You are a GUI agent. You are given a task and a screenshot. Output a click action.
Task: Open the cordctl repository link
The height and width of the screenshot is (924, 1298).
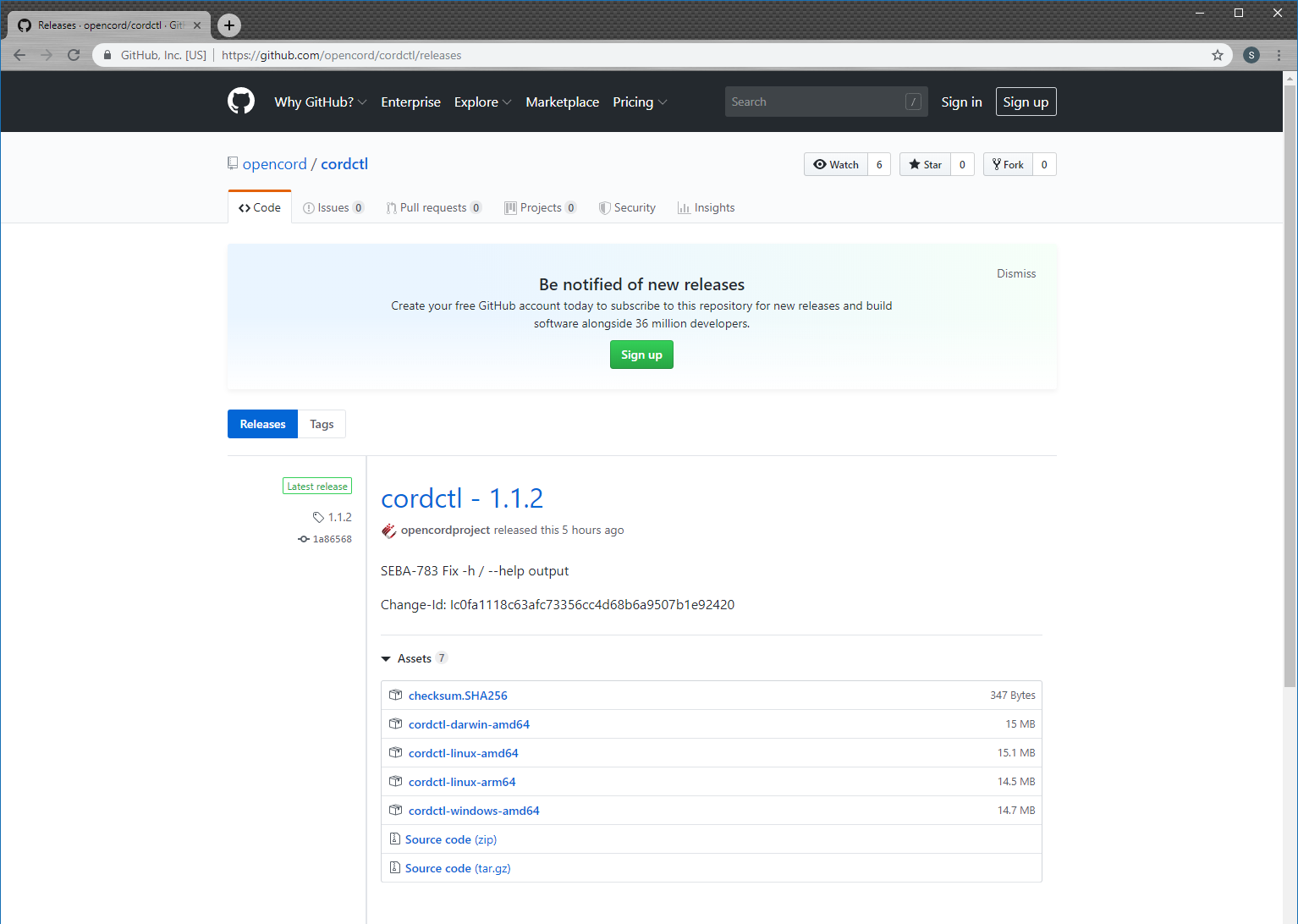pos(344,164)
